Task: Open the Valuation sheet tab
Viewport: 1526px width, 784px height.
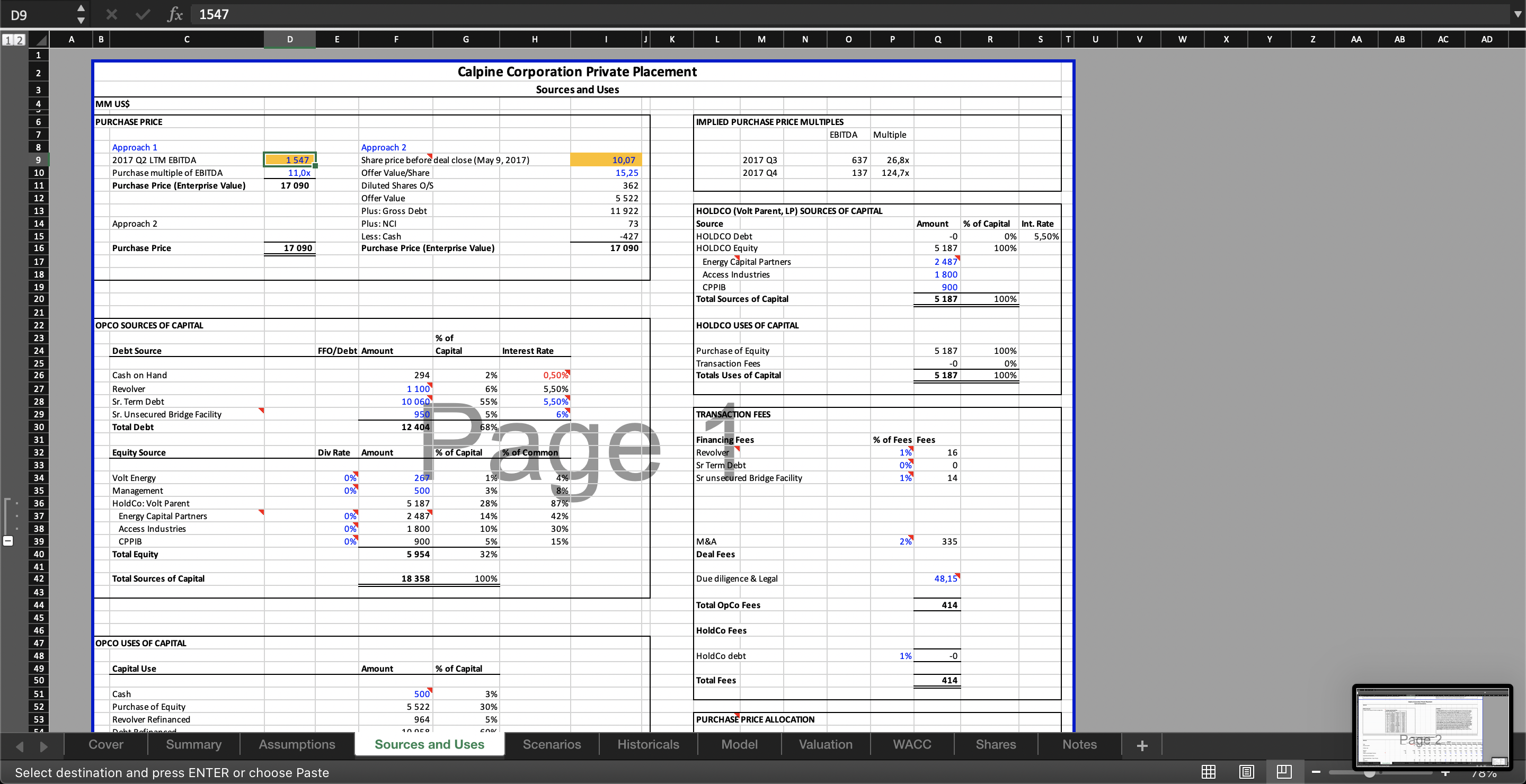Action: click(x=825, y=744)
